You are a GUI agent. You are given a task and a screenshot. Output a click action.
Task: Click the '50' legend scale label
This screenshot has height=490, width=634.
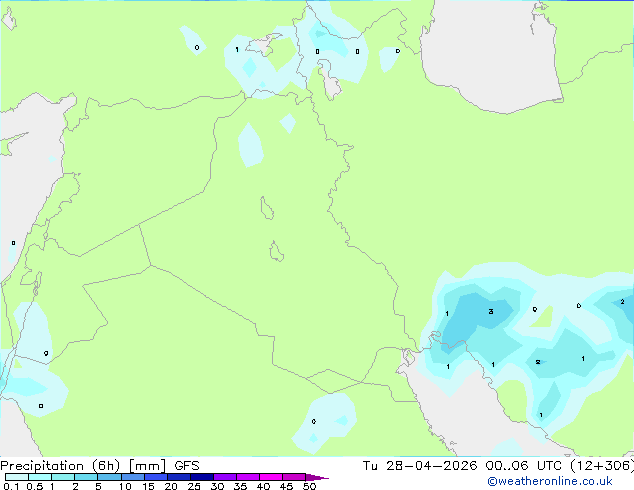point(309,486)
